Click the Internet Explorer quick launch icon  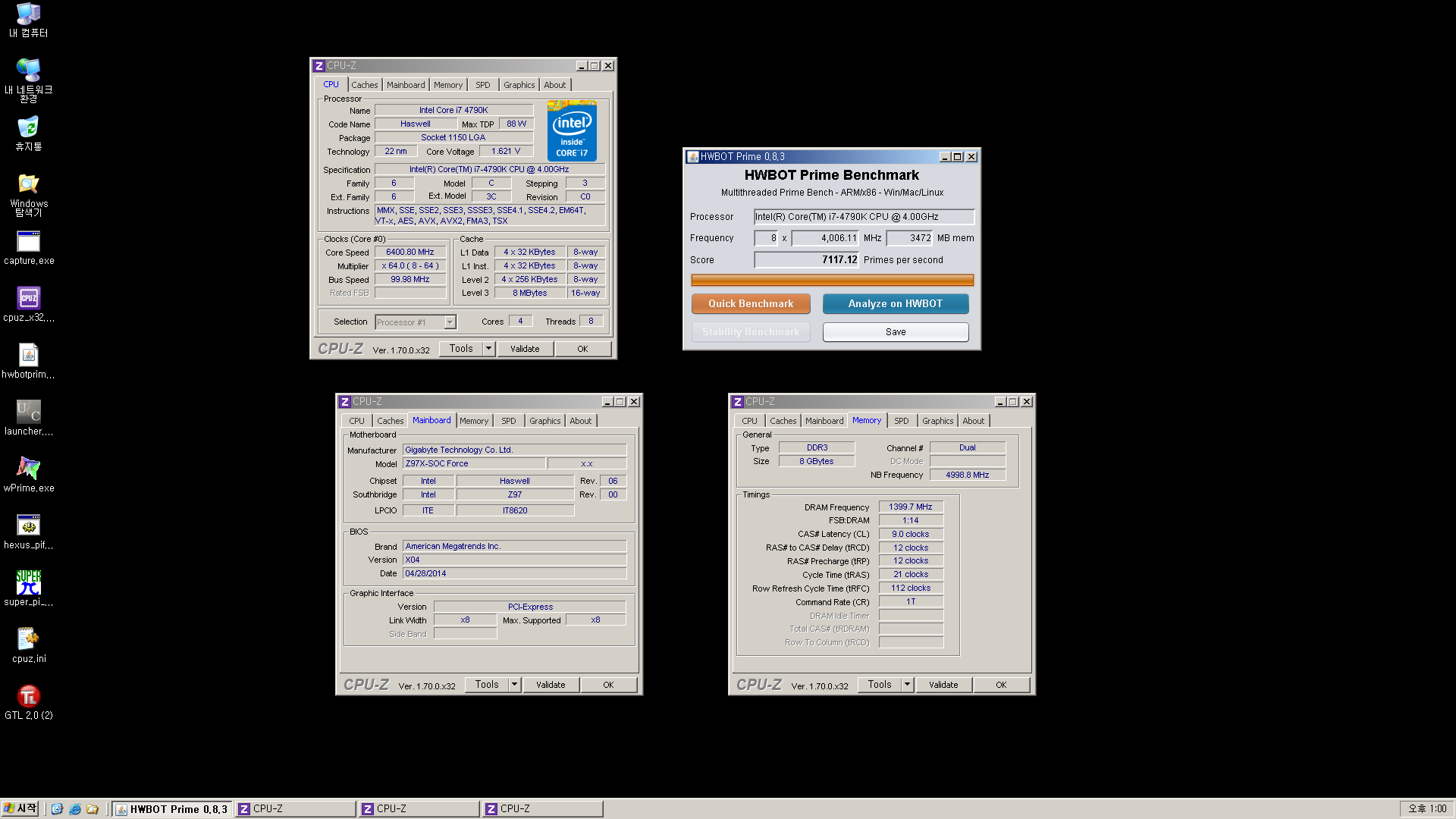point(75,809)
